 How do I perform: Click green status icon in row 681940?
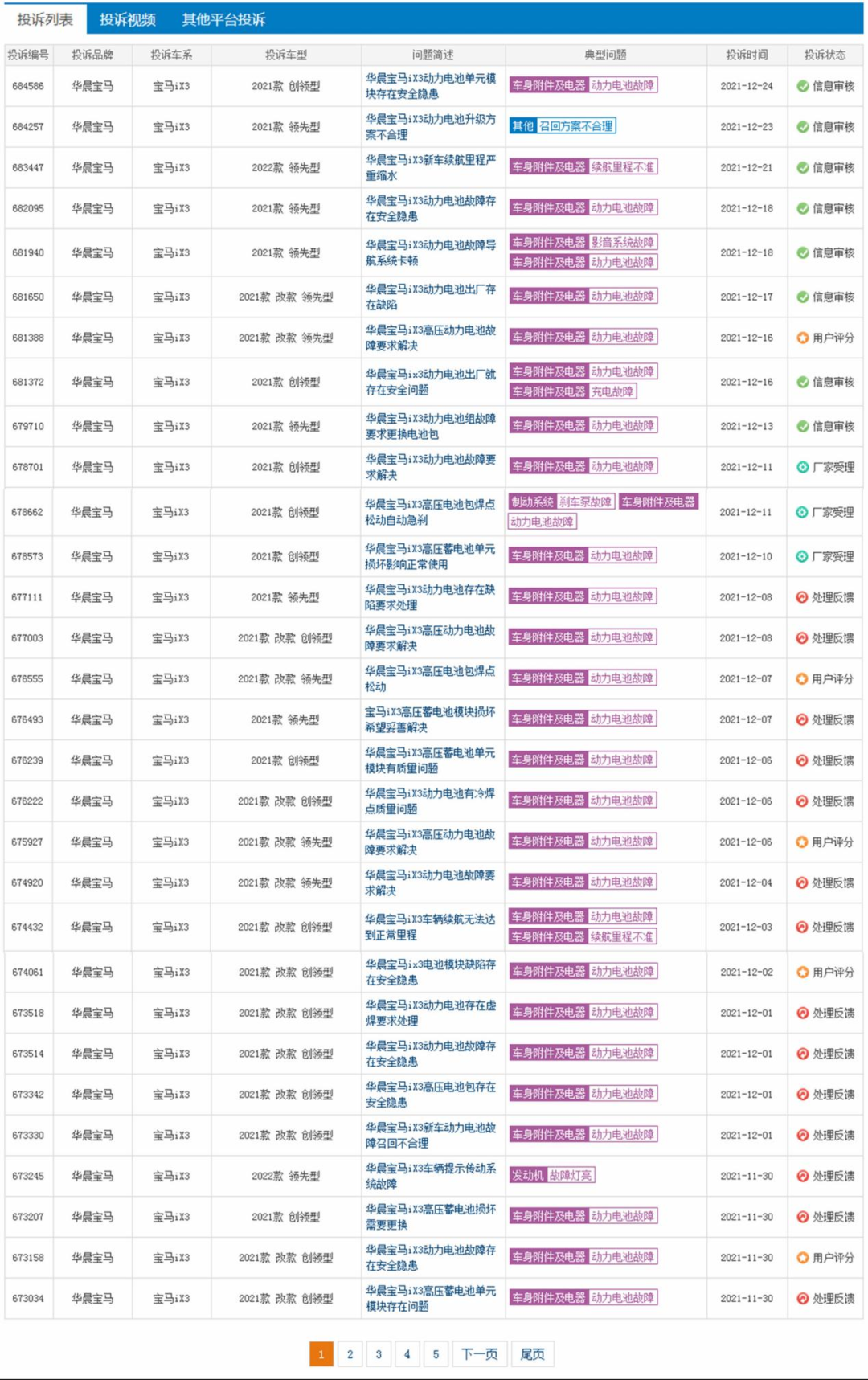tap(802, 252)
